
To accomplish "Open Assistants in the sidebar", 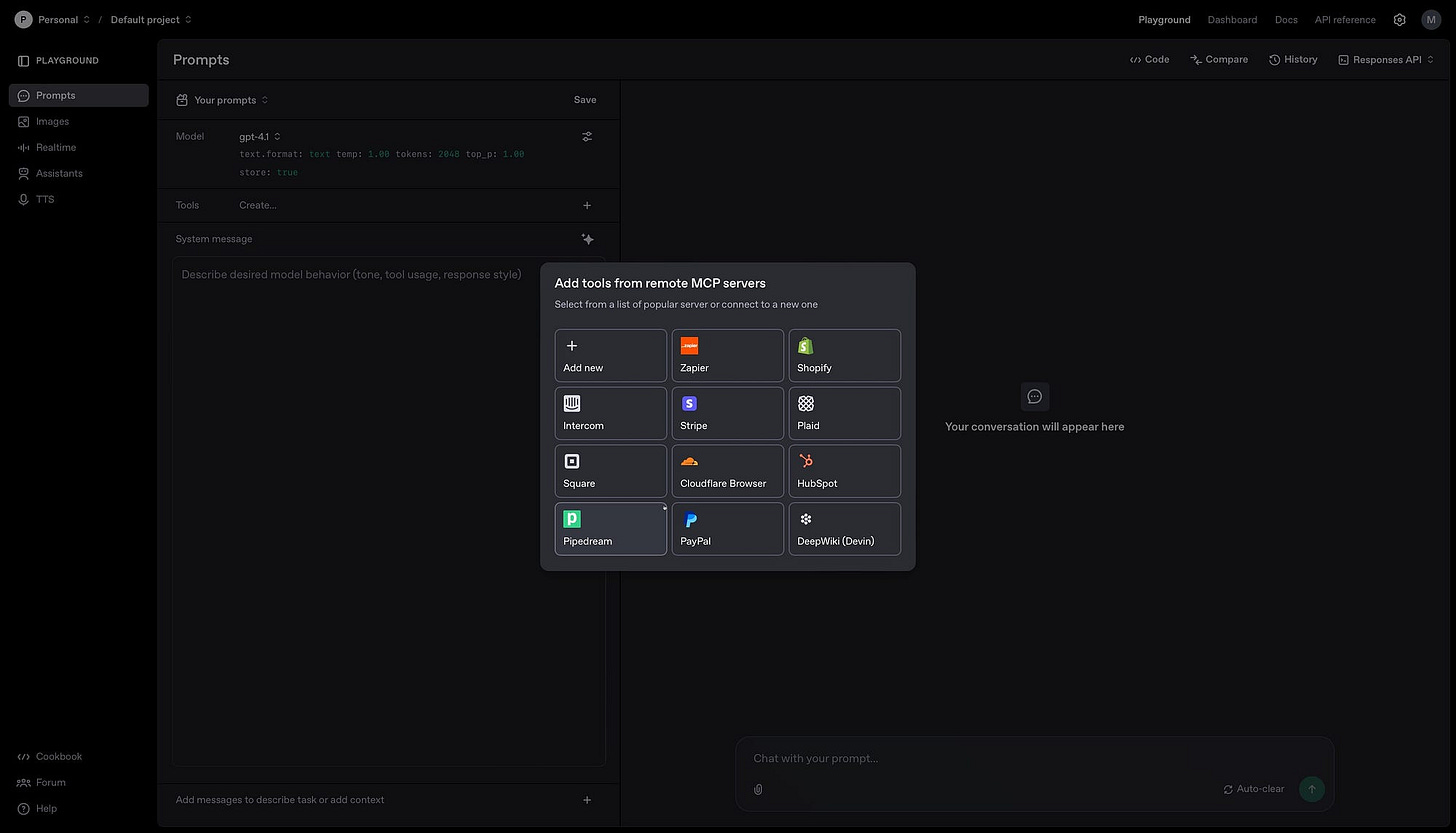I will tap(79, 174).
